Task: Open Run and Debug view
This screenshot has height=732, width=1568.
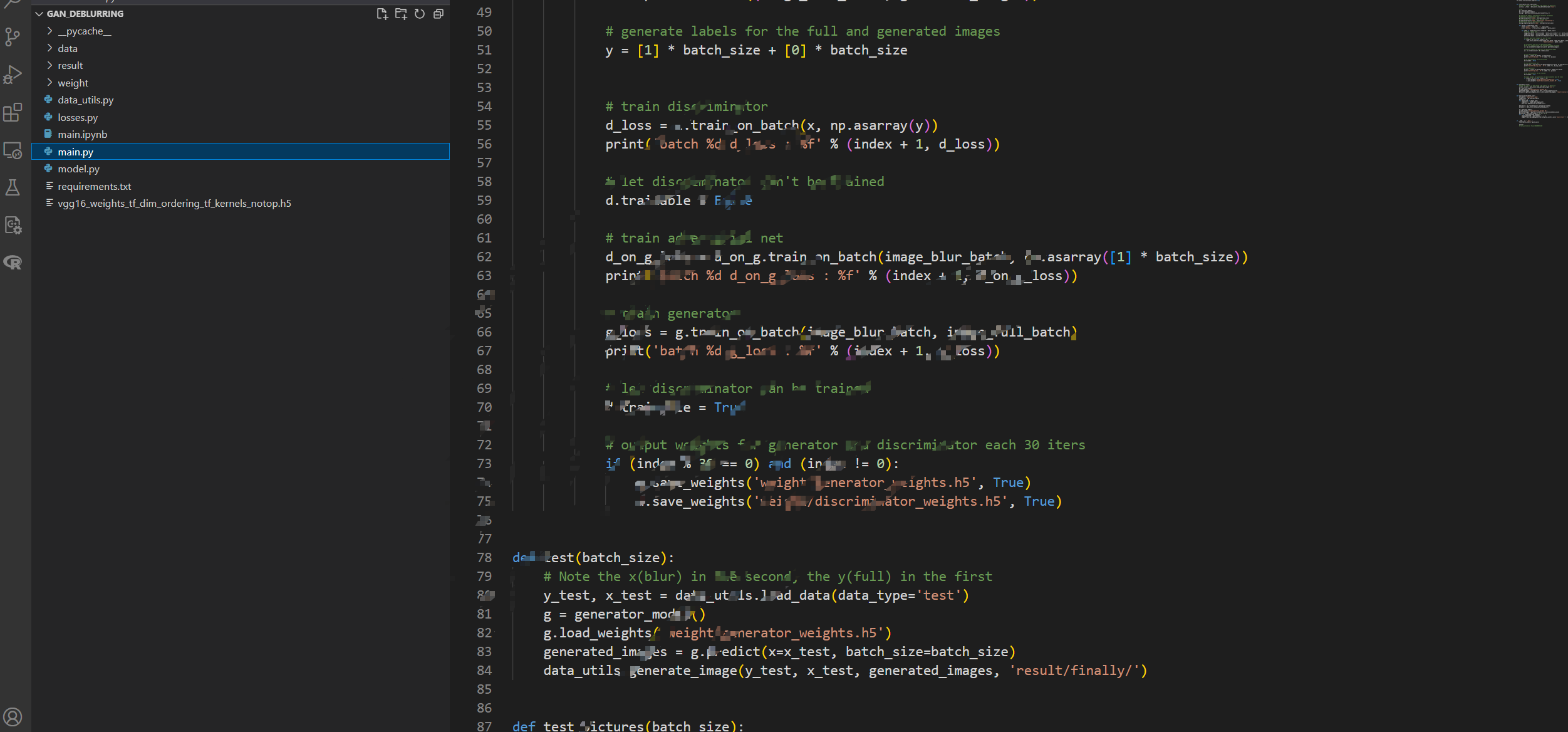Action: pos(13,75)
